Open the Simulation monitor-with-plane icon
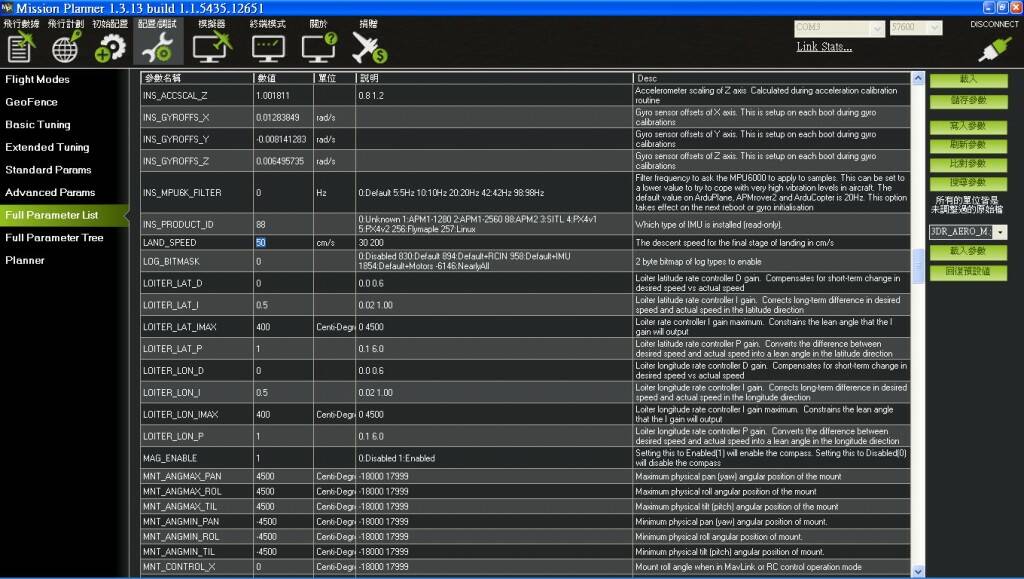Viewport: 1024px width, 579px height. pos(211,46)
